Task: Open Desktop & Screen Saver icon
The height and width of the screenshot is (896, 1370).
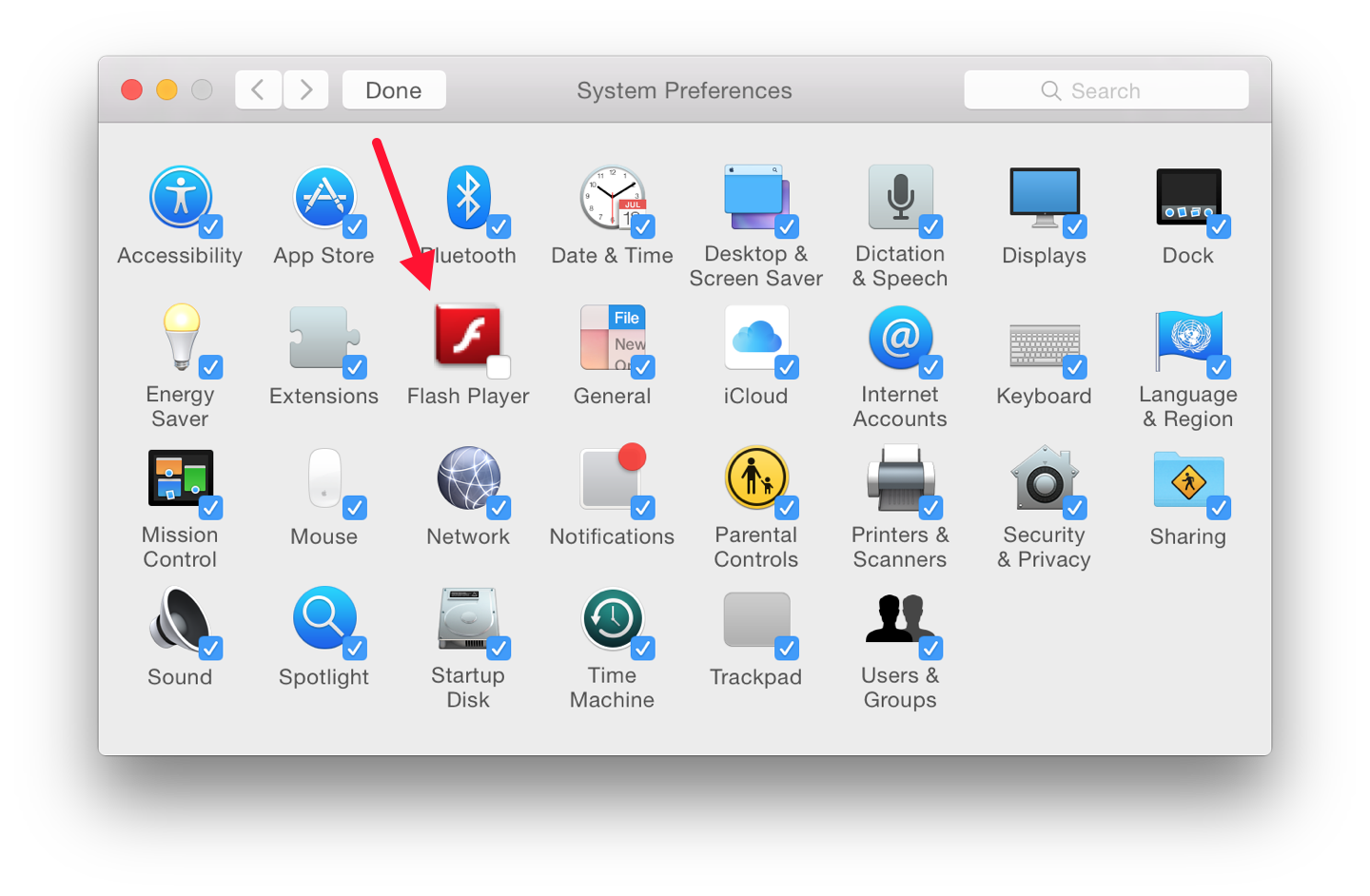Action: tap(756, 198)
